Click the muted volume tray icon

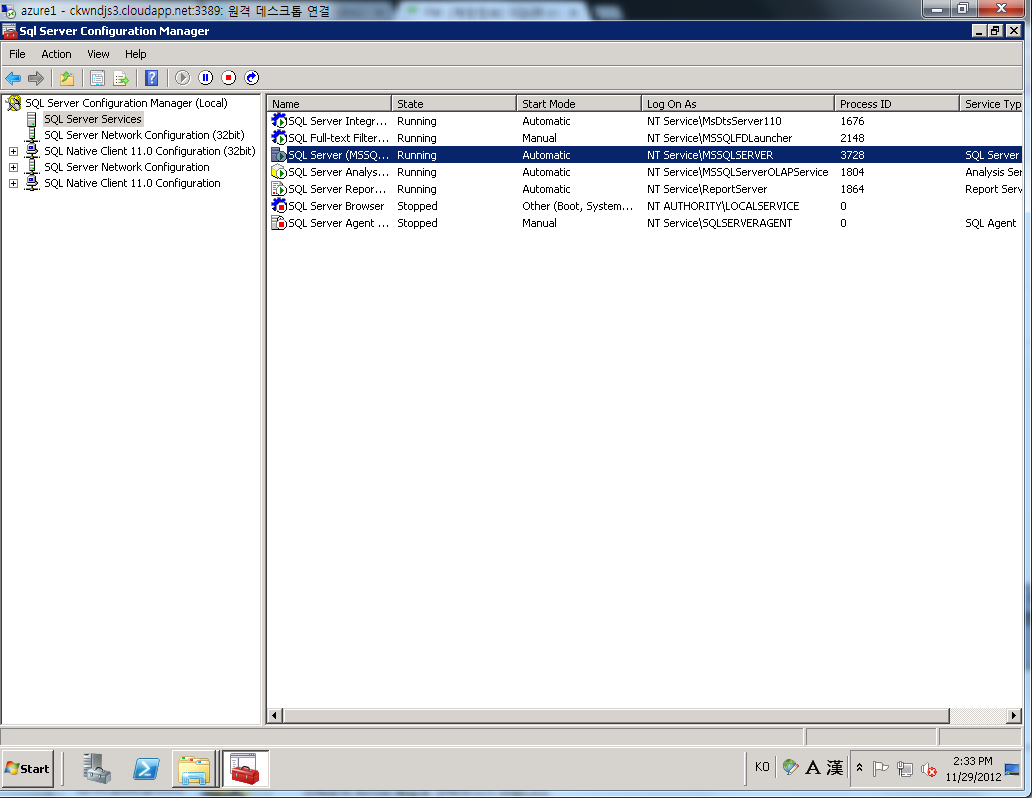click(x=929, y=769)
